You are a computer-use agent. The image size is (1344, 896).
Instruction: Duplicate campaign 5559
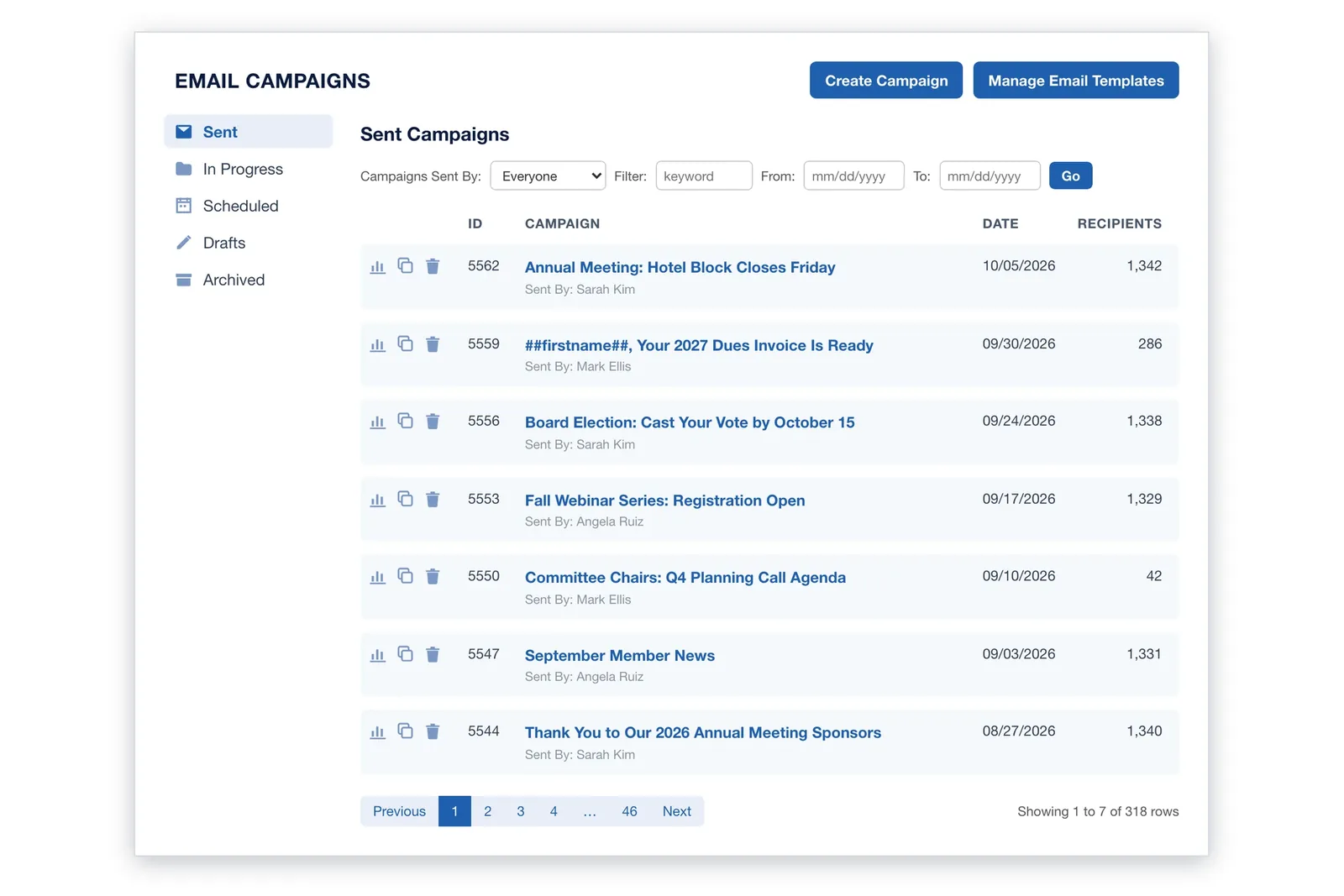pyautogui.click(x=405, y=343)
